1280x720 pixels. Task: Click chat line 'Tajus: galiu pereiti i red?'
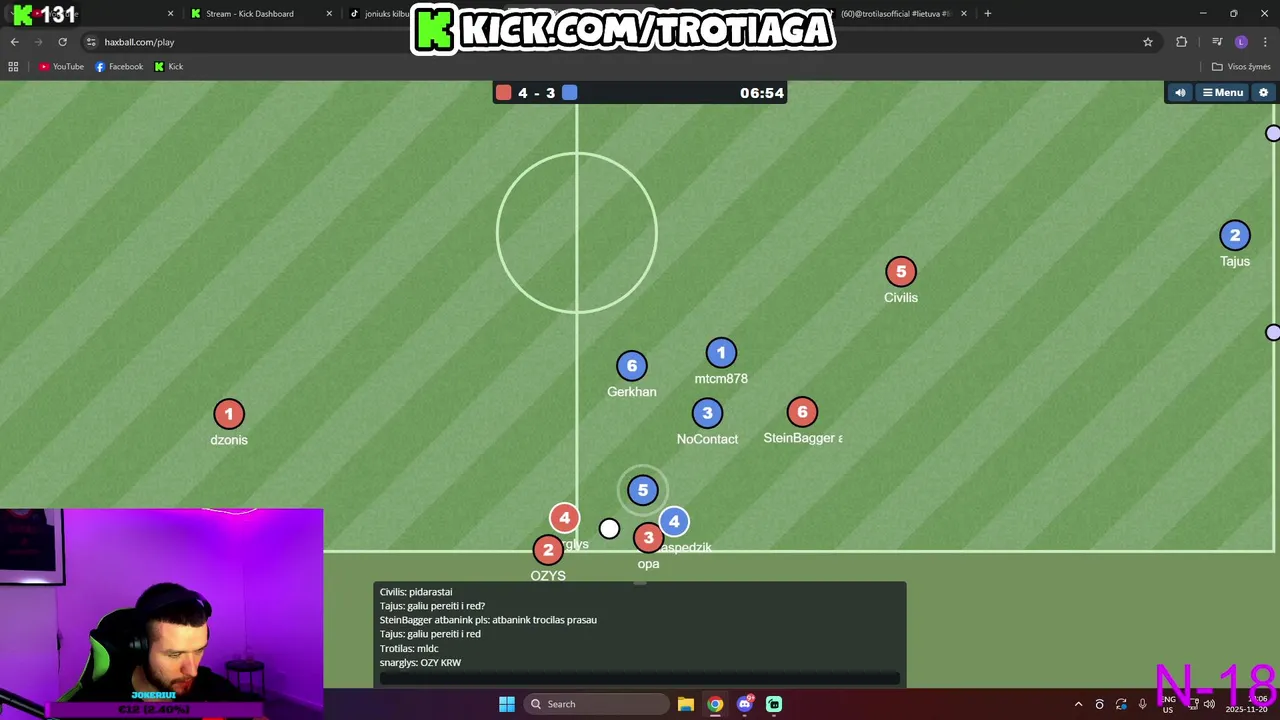(432, 606)
